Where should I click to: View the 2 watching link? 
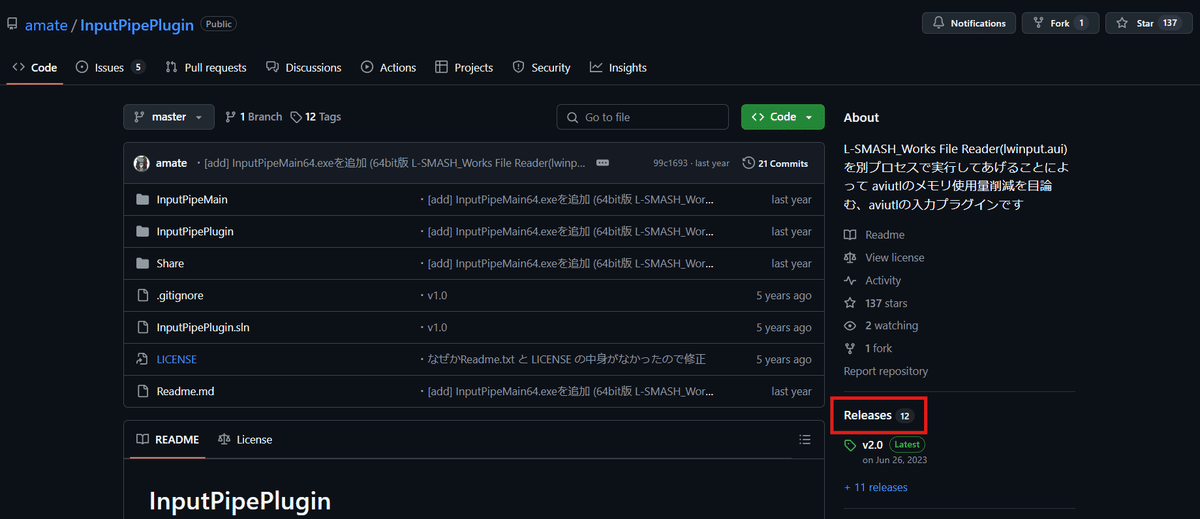pos(892,326)
